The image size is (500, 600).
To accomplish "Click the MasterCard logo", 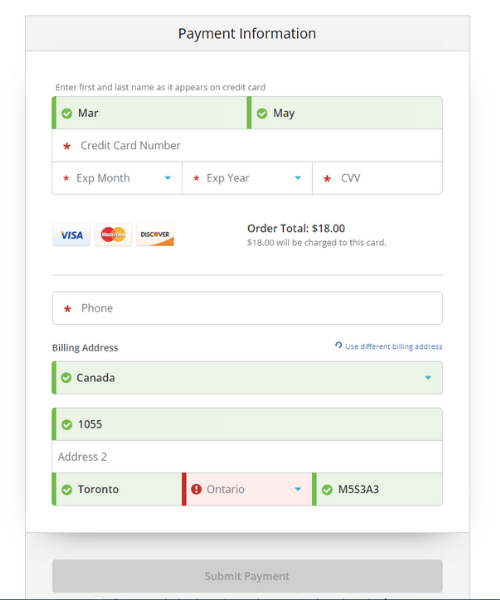I will pos(113,235).
